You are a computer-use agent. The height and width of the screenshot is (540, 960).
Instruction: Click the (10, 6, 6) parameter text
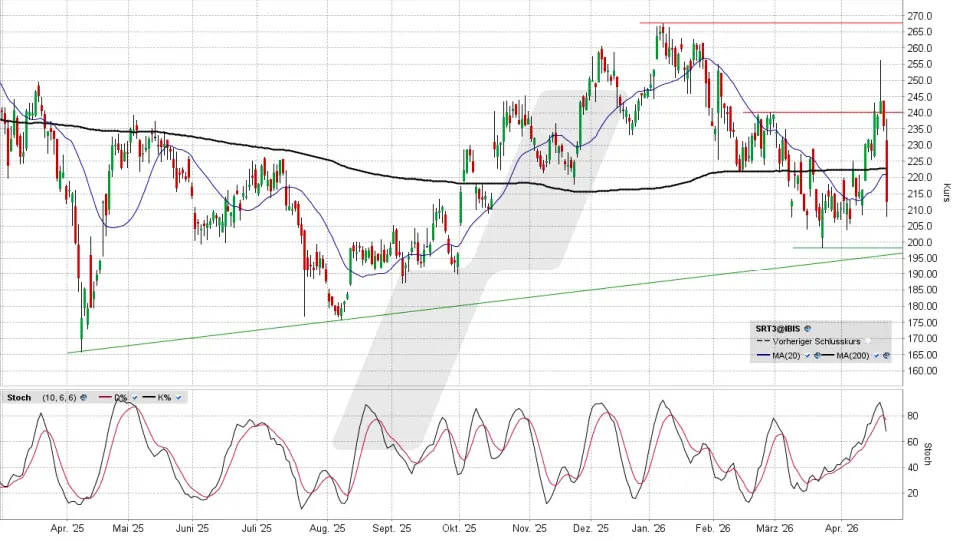point(59,398)
